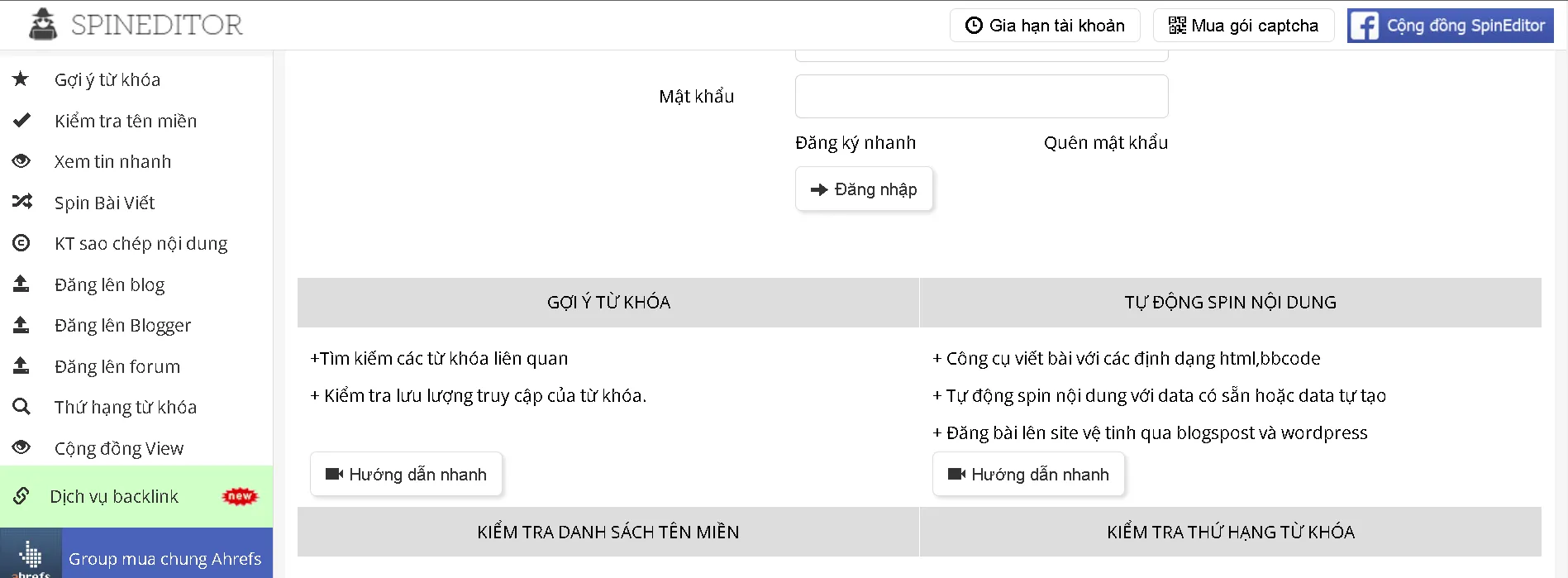This screenshot has height=578, width=1568.
Task: Click the upload icon beside Đăng lên blog
Action: click(x=21, y=284)
